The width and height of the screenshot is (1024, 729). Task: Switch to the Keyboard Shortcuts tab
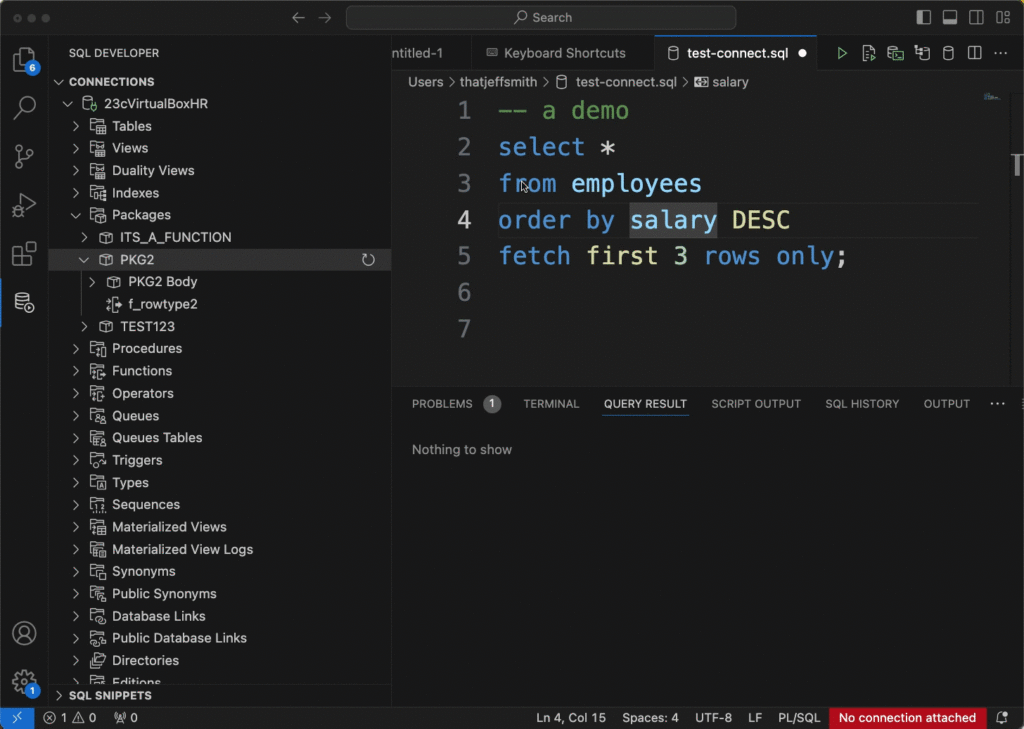[562, 54]
